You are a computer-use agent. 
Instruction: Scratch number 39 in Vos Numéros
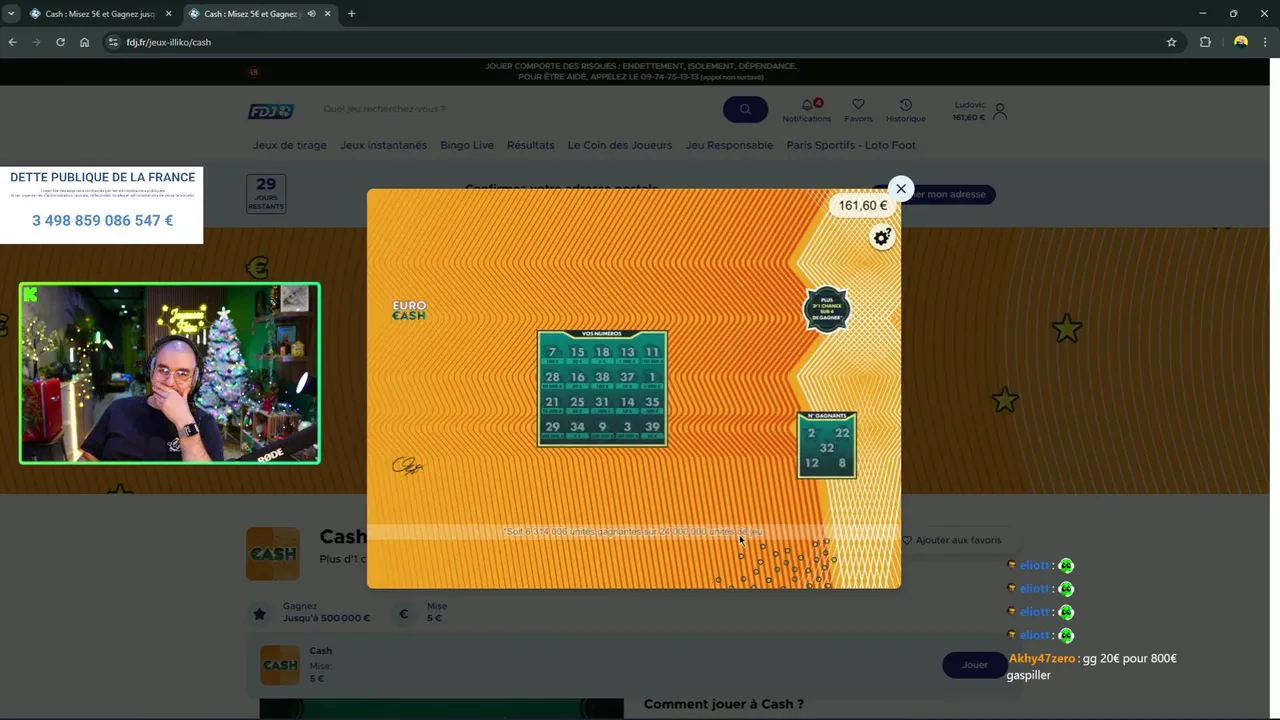click(x=652, y=429)
